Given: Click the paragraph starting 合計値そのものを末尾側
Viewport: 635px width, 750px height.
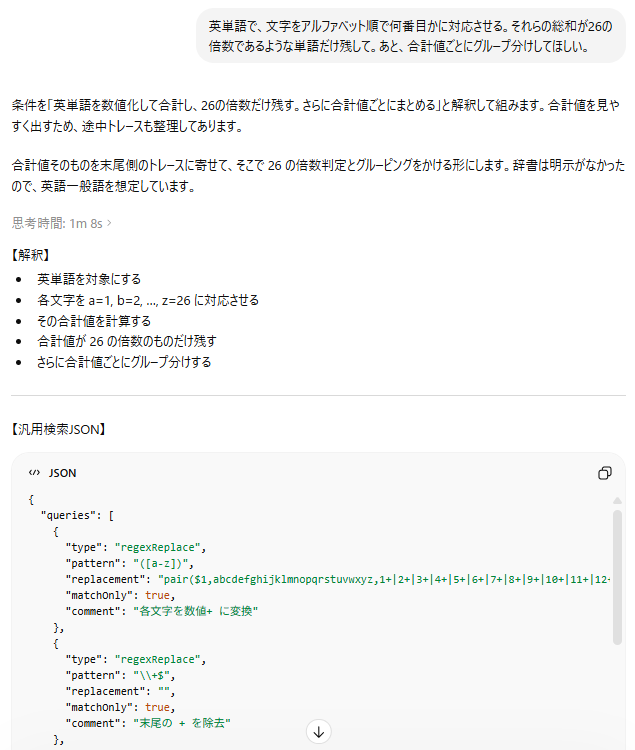Looking at the screenshot, I should point(318,176).
